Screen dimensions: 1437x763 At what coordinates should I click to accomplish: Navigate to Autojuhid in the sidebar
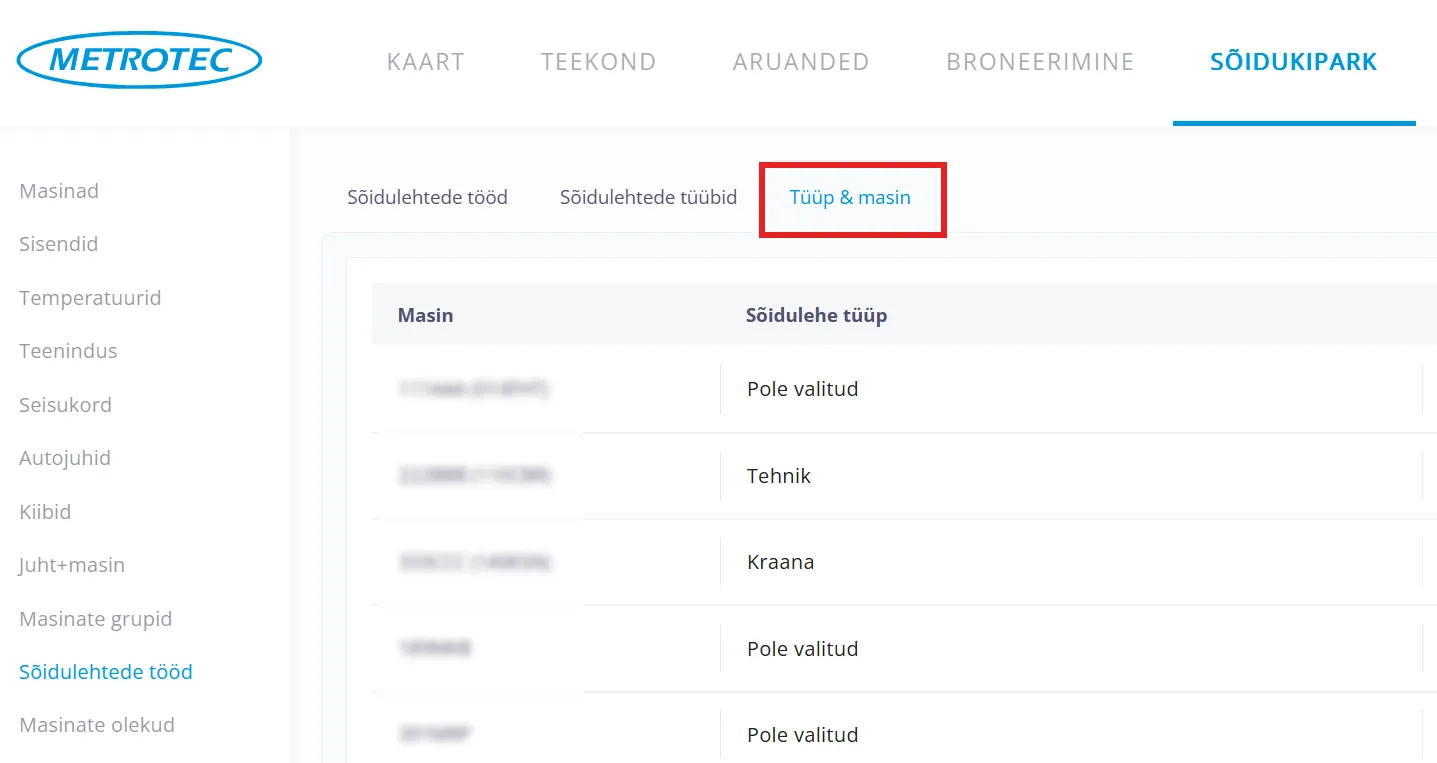(65, 458)
